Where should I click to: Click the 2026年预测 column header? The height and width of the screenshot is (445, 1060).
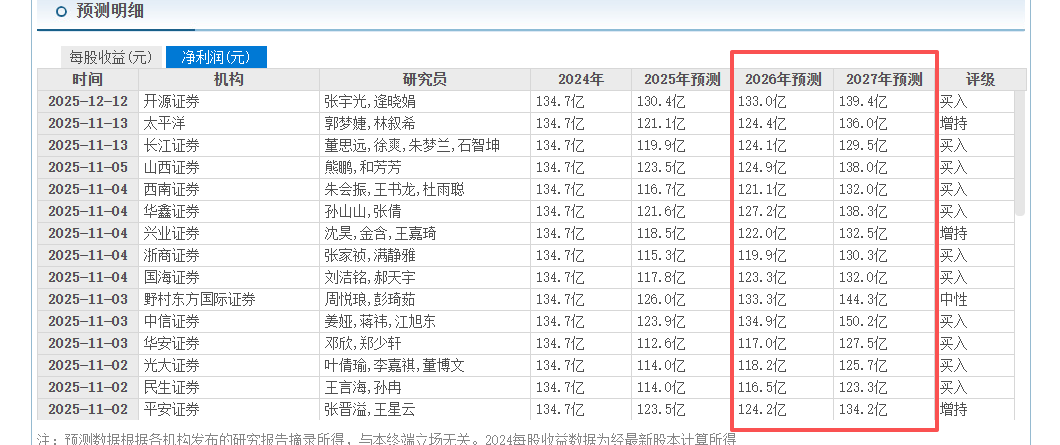point(783,80)
